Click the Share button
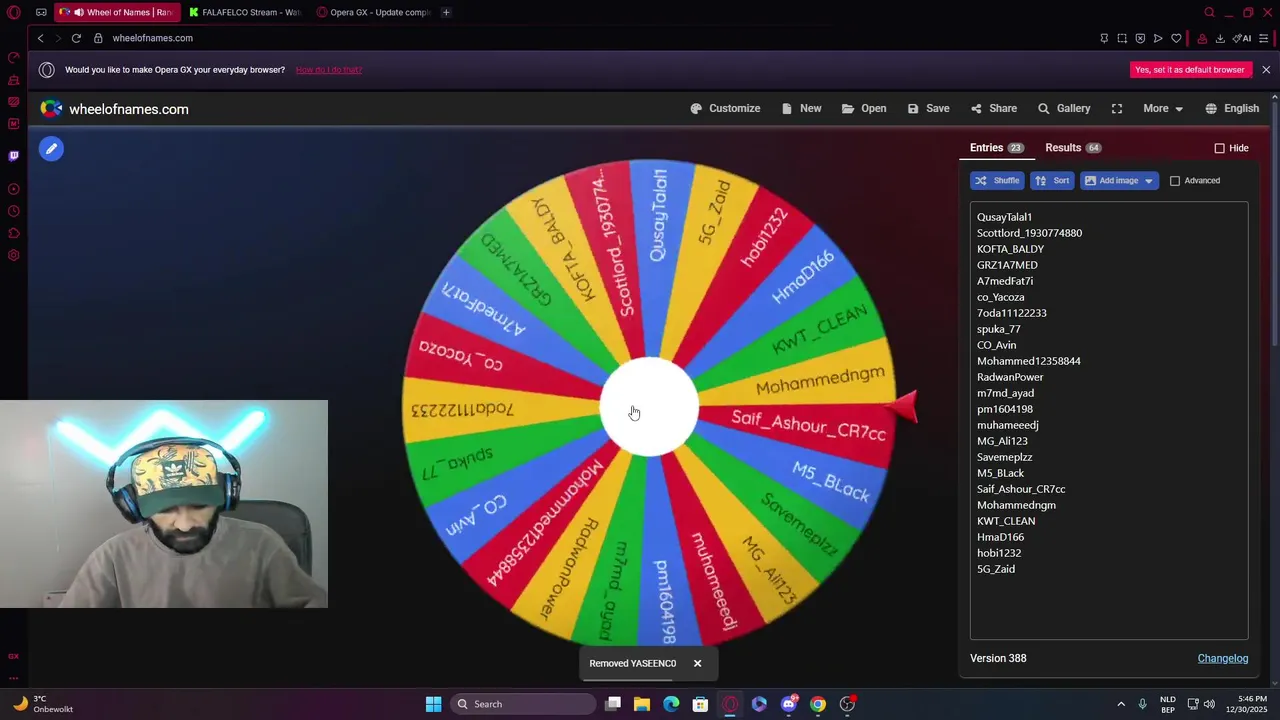The height and width of the screenshot is (720, 1280). click(993, 108)
